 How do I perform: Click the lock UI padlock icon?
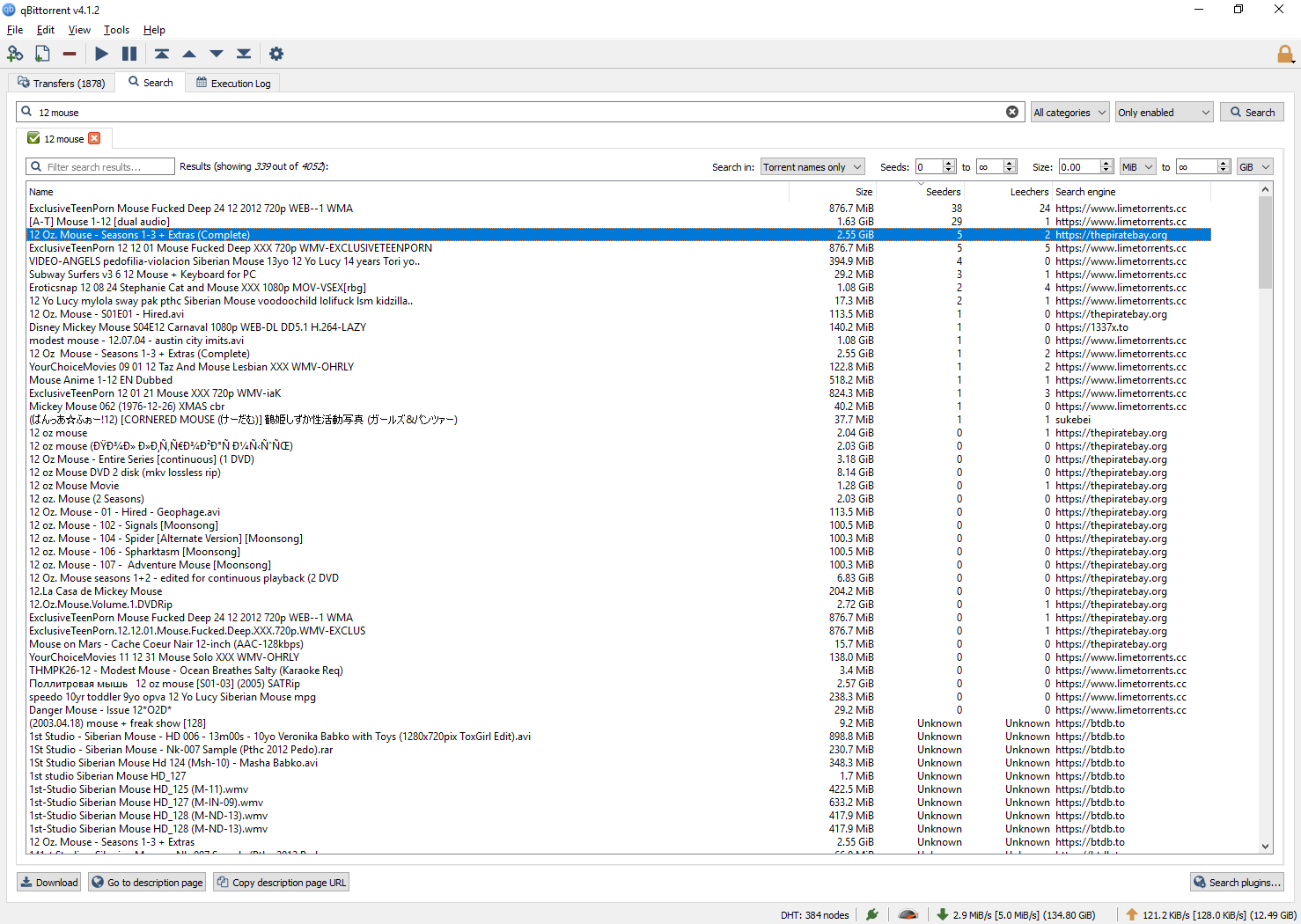tap(1285, 55)
